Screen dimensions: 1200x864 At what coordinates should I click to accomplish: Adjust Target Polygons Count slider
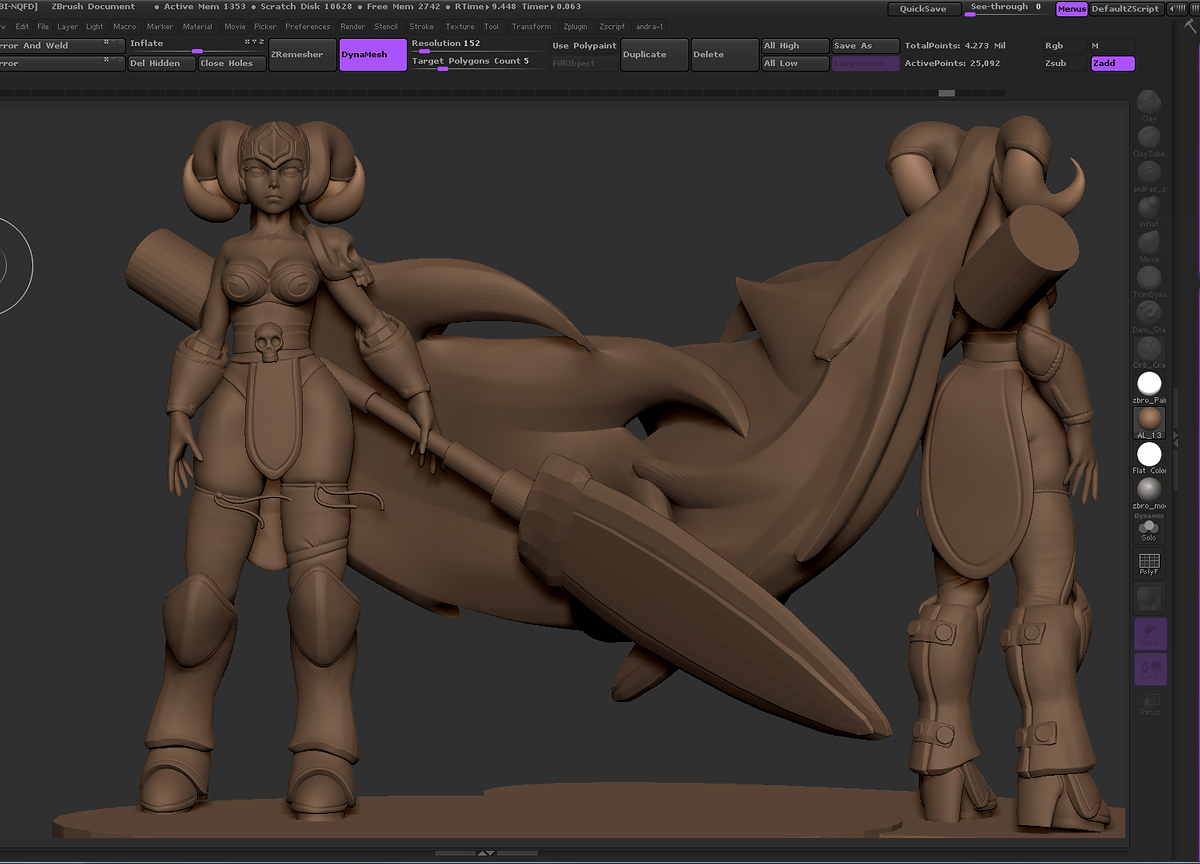click(477, 63)
